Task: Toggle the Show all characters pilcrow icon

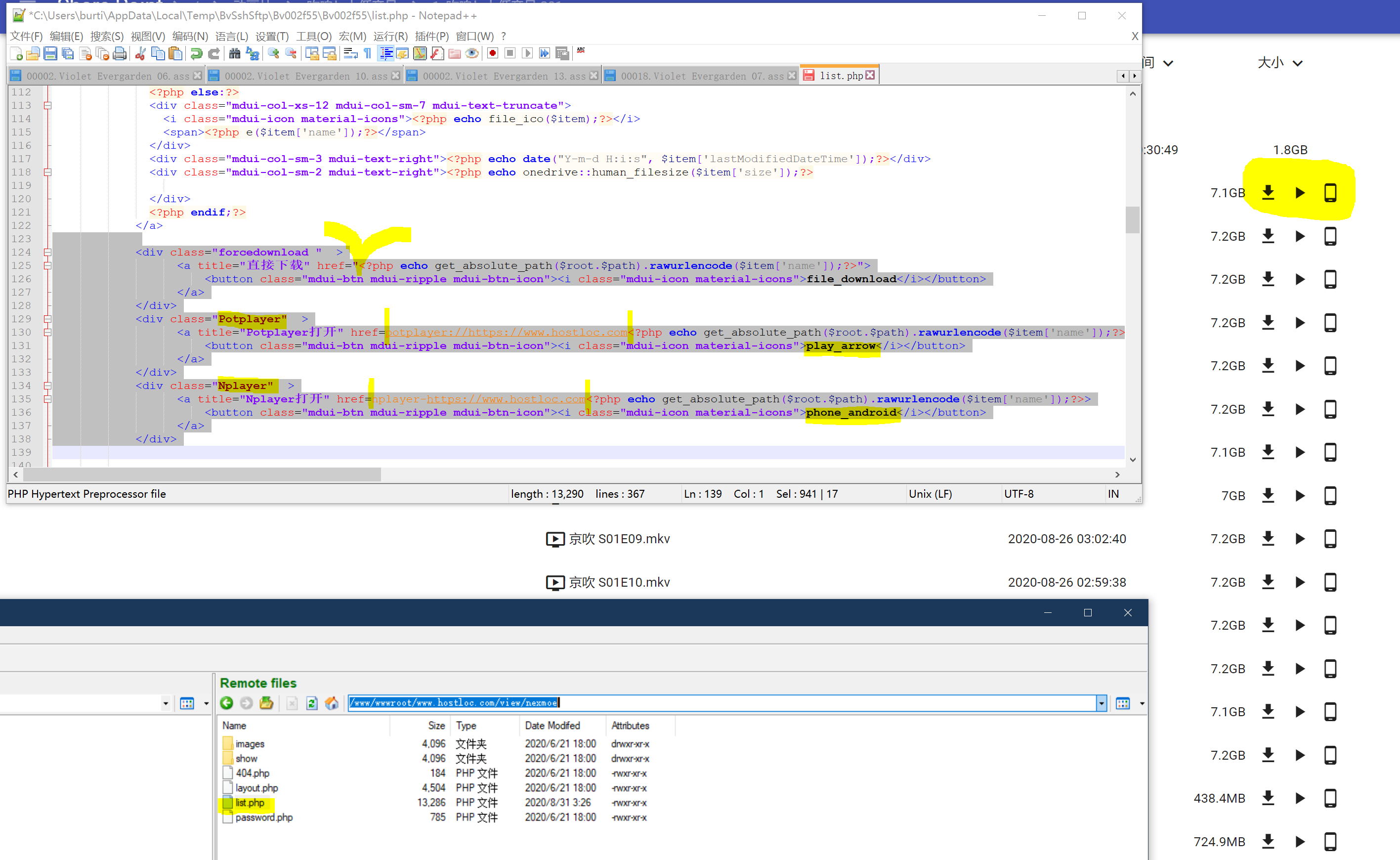Action: pos(367,53)
